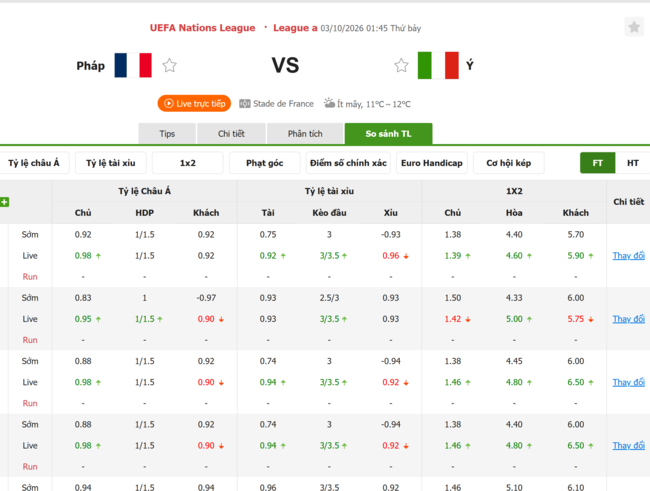Viewport: 650px width, 491px height.
Task: Click the Italy flag icon
Action: pyautogui.click(x=438, y=65)
